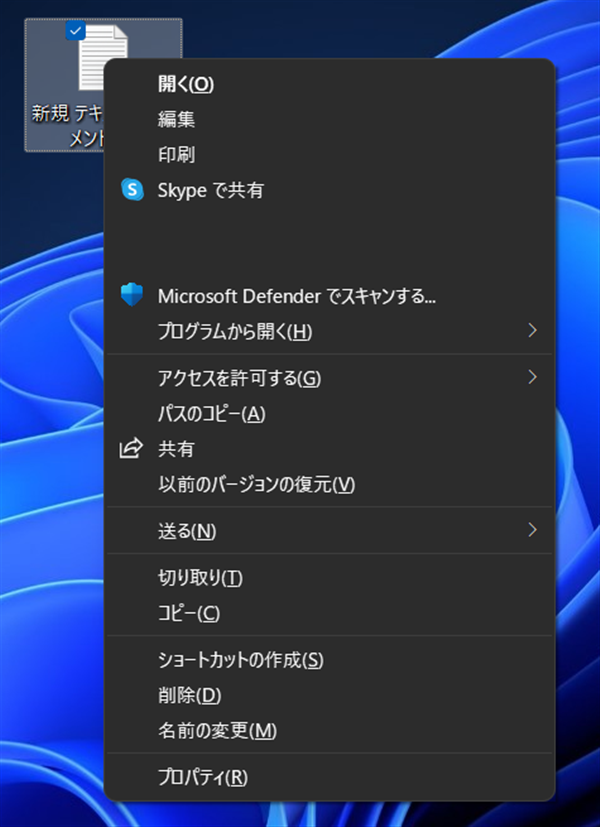This screenshot has width=600, height=827.
Task: Choose 切り取り(T) to cut the file
Action: point(330,578)
